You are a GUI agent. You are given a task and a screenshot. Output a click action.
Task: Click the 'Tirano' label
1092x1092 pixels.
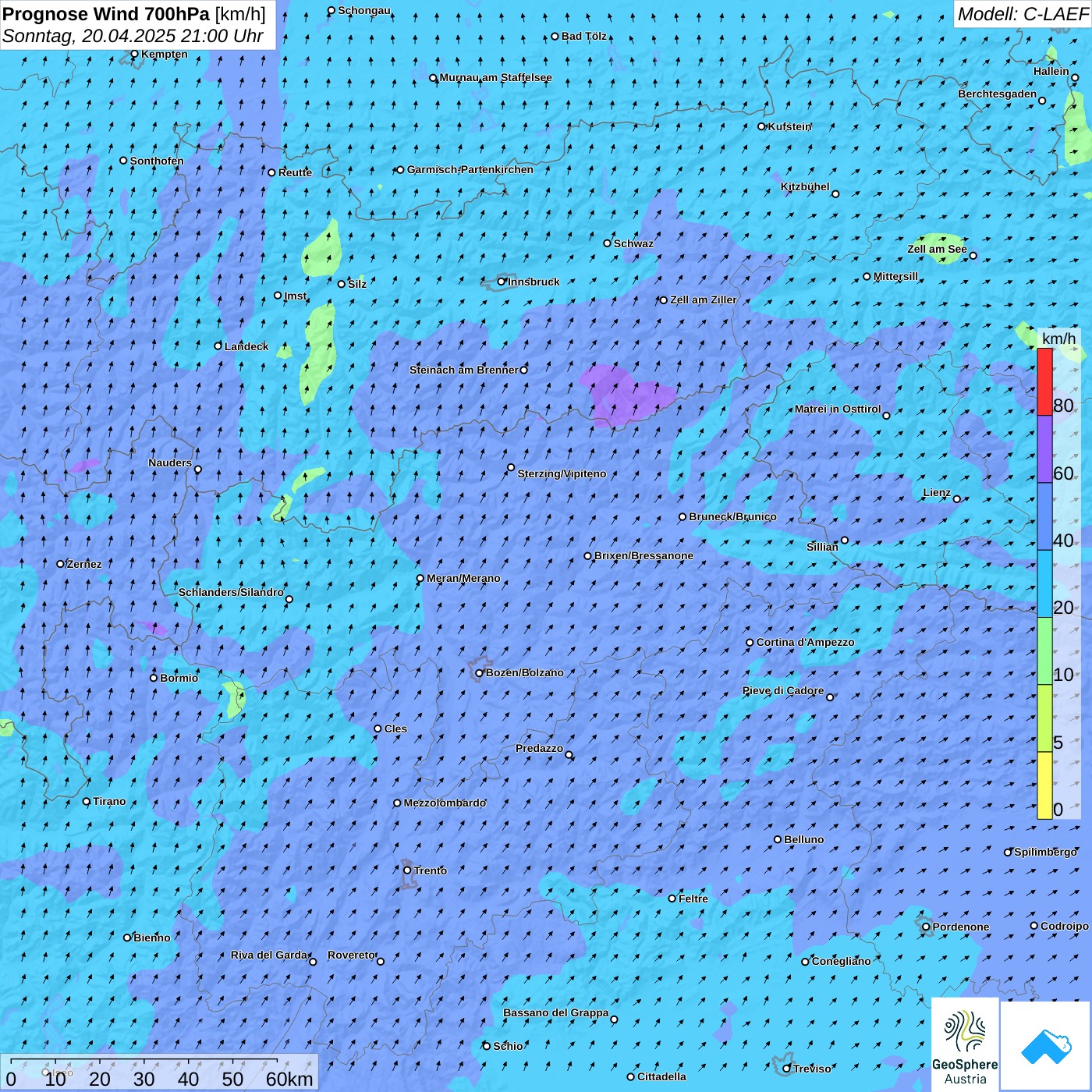click(109, 801)
